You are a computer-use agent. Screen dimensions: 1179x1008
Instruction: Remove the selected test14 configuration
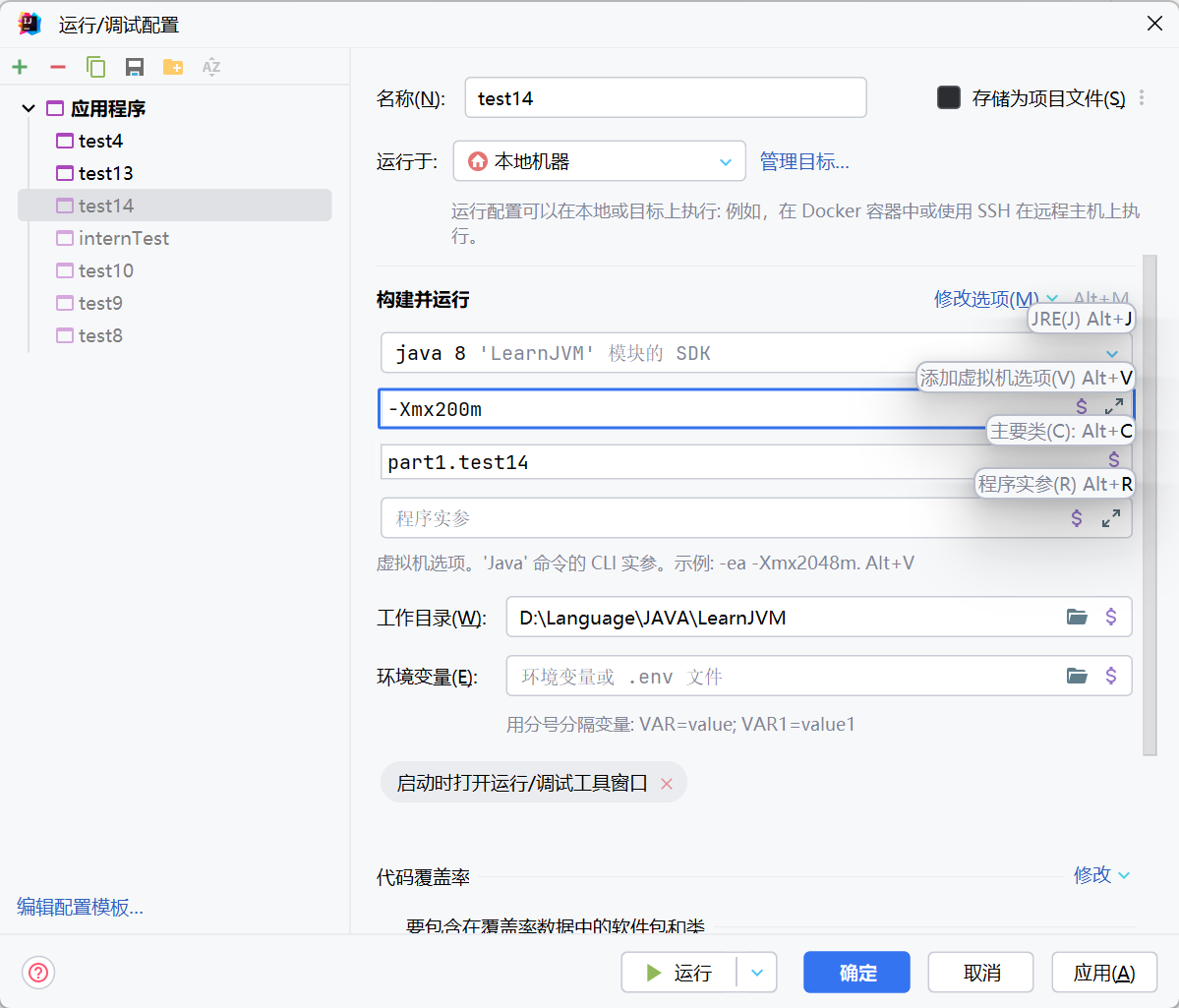pos(57,67)
